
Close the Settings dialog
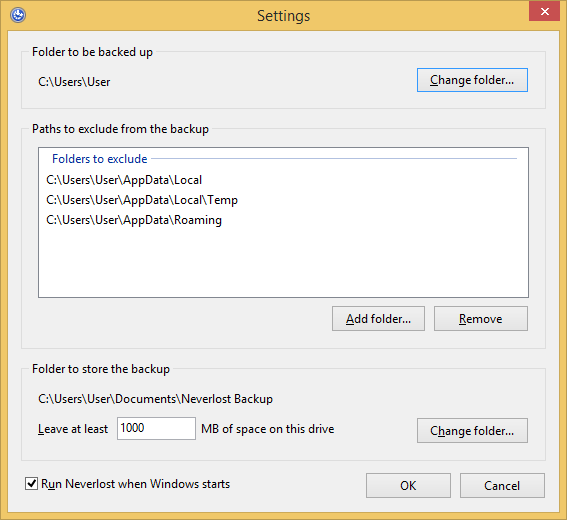coord(544,11)
